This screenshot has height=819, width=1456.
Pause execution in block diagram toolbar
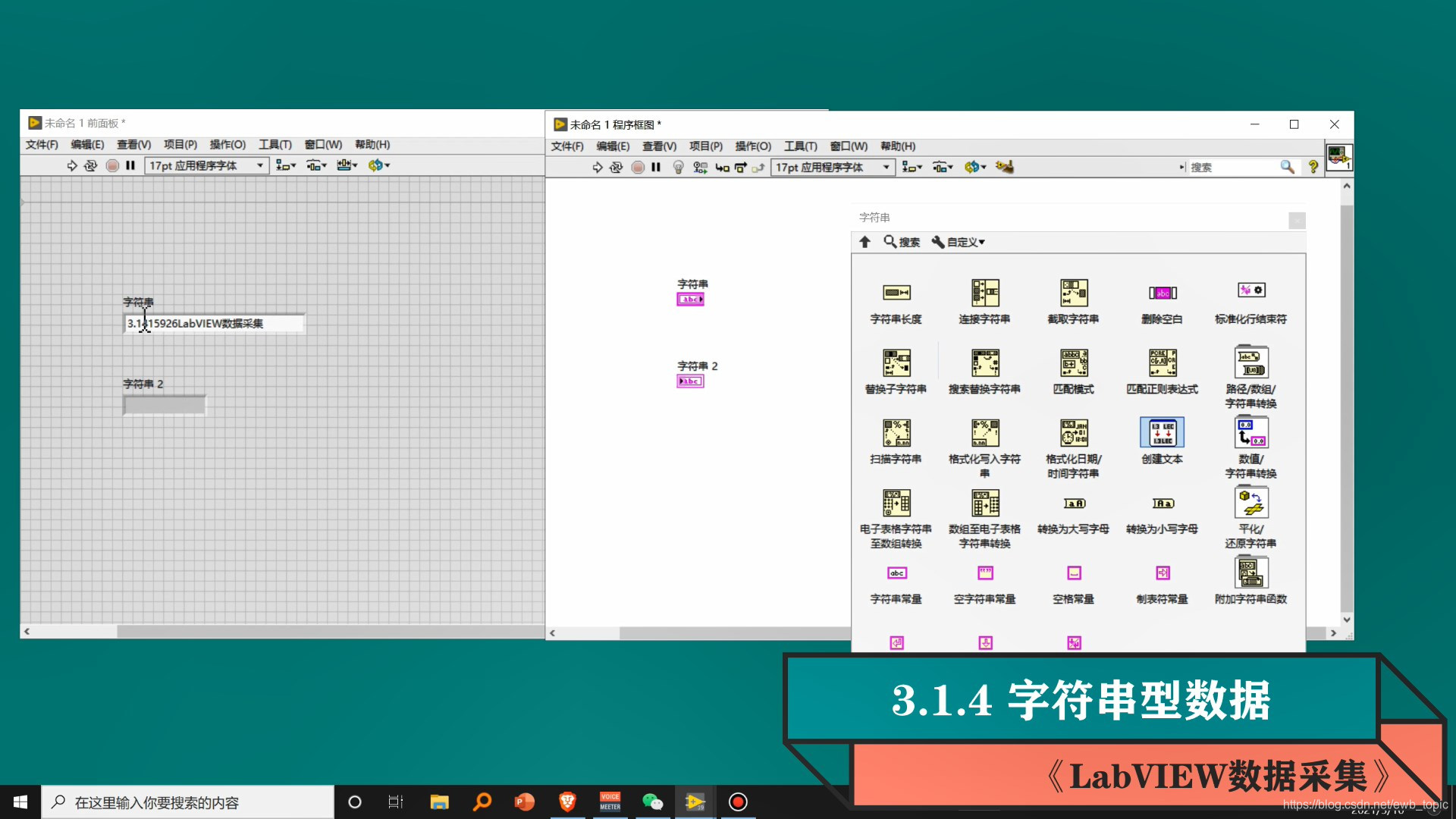pos(656,168)
